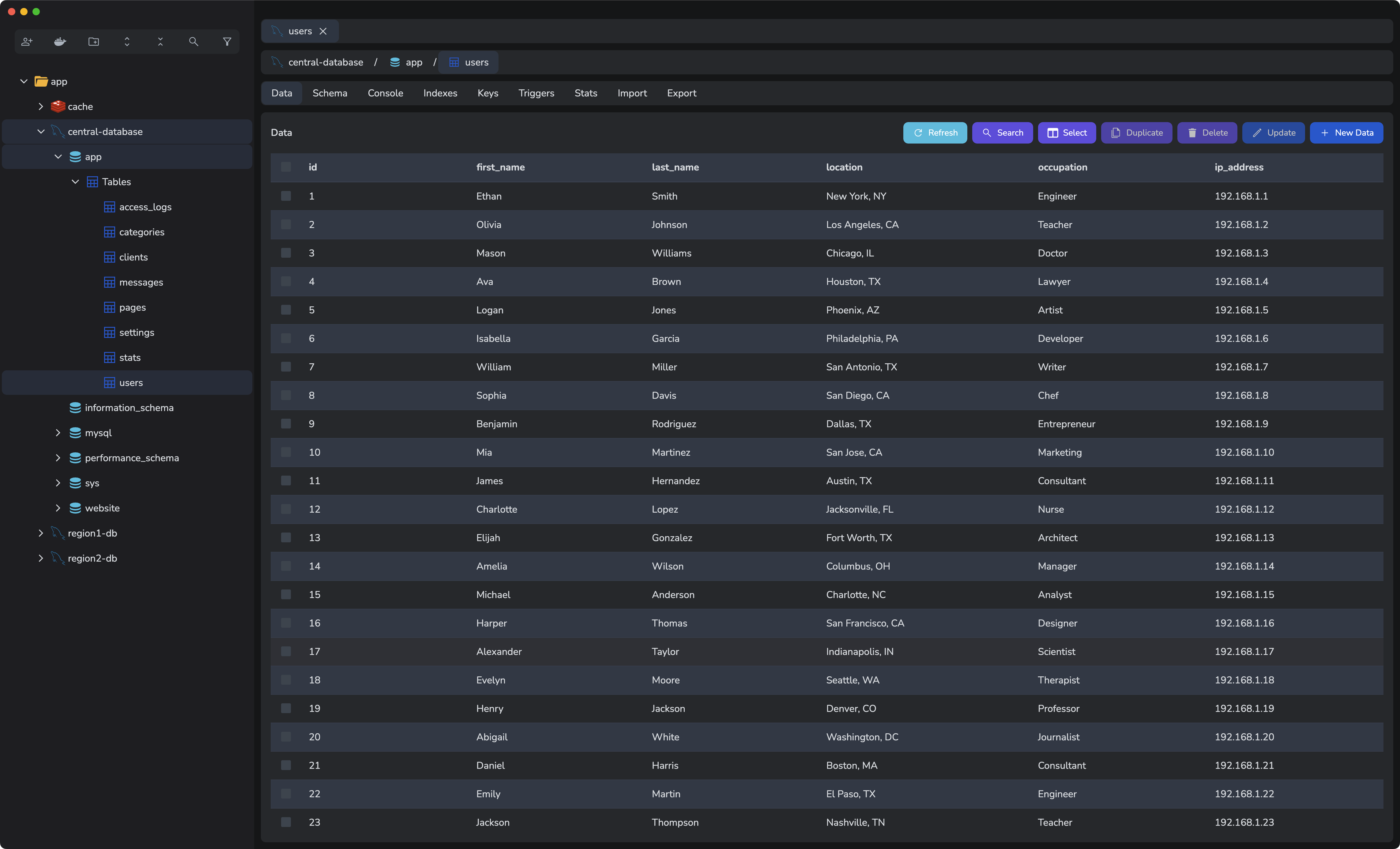1400x849 pixels.
Task: Open the Import tab
Action: pos(632,93)
